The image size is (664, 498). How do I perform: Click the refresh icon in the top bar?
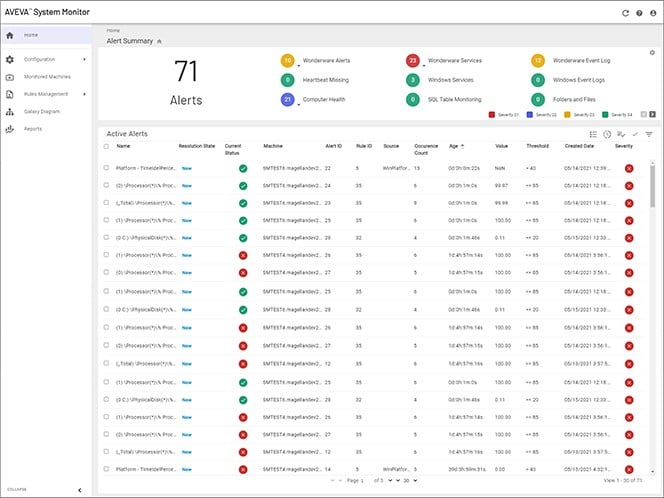[626, 13]
